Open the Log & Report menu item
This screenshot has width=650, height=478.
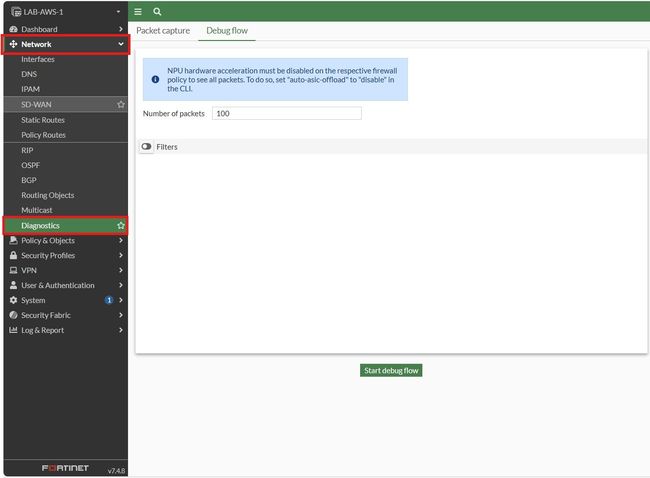(x=65, y=330)
